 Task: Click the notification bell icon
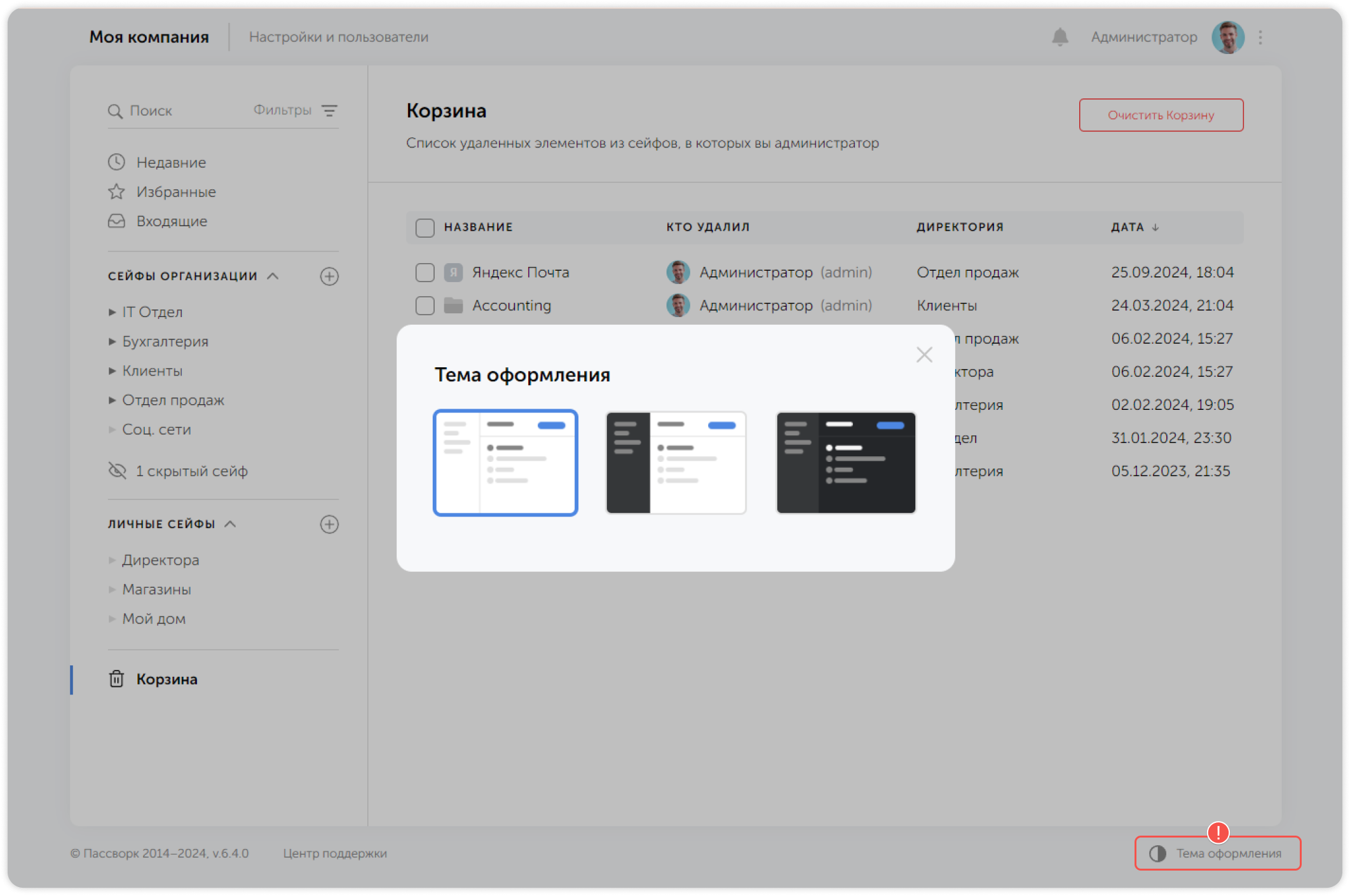tap(1060, 37)
